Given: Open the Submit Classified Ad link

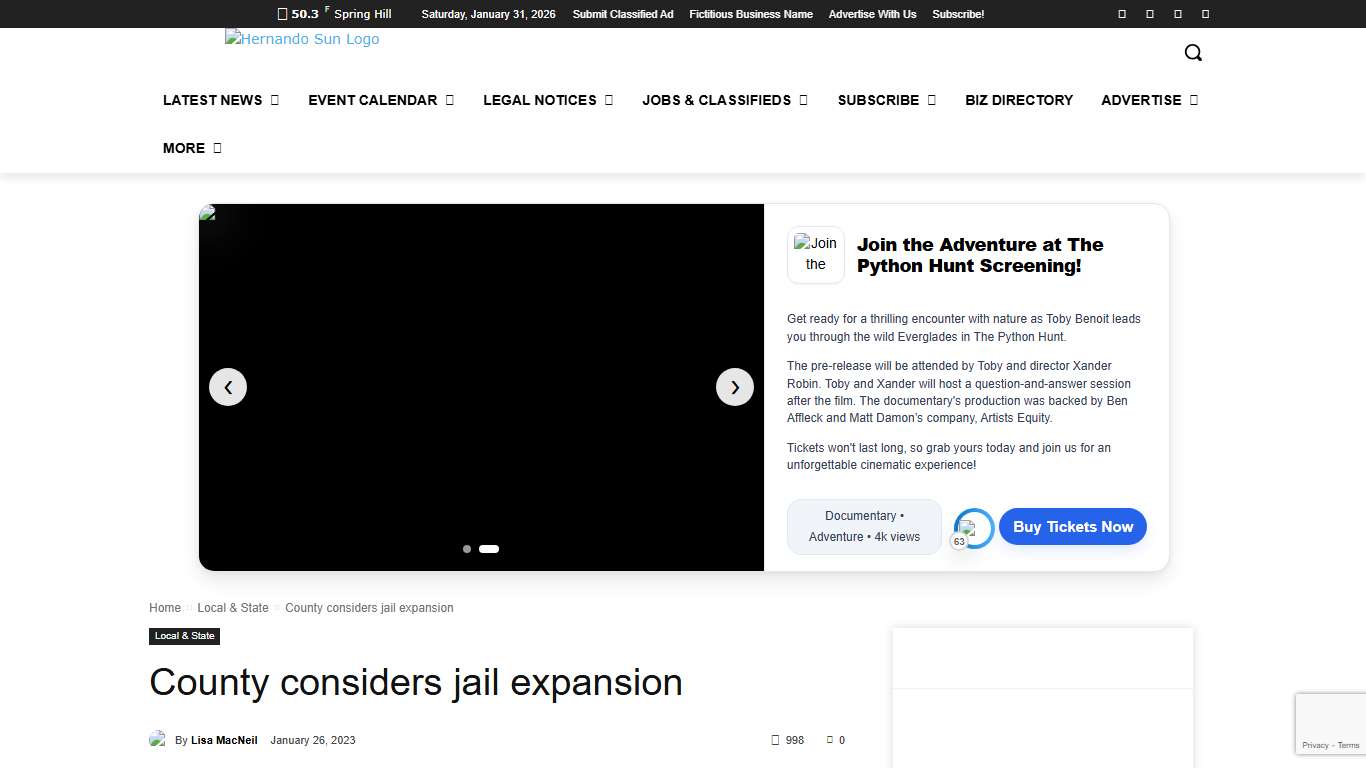Looking at the screenshot, I should click(x=622, y=14).
